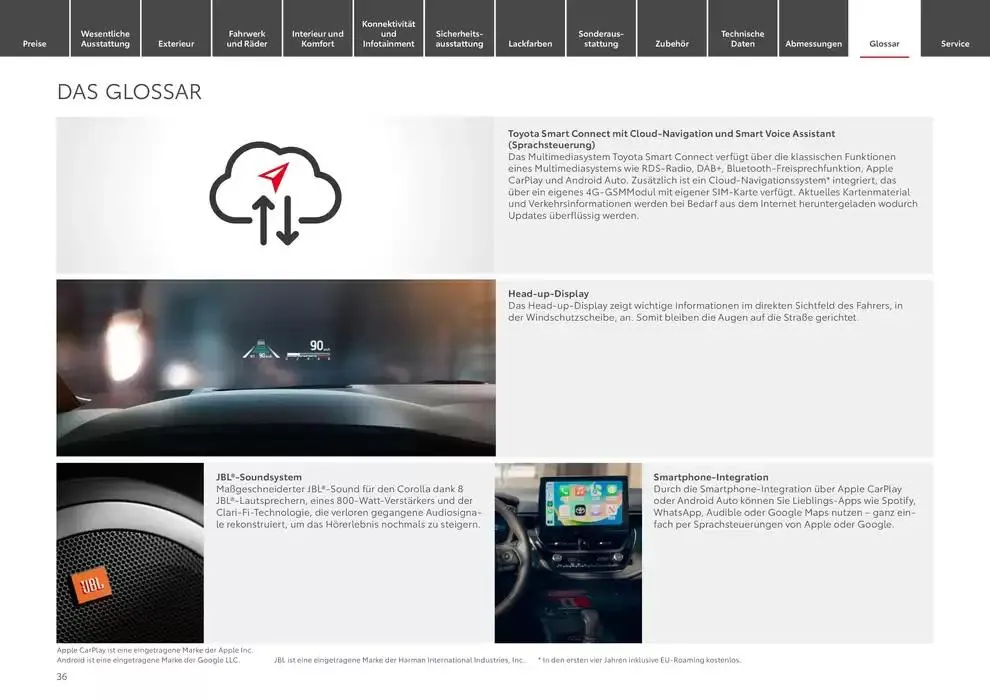
Task: Go to the Zubehör tab
Action: pos(672,43)
